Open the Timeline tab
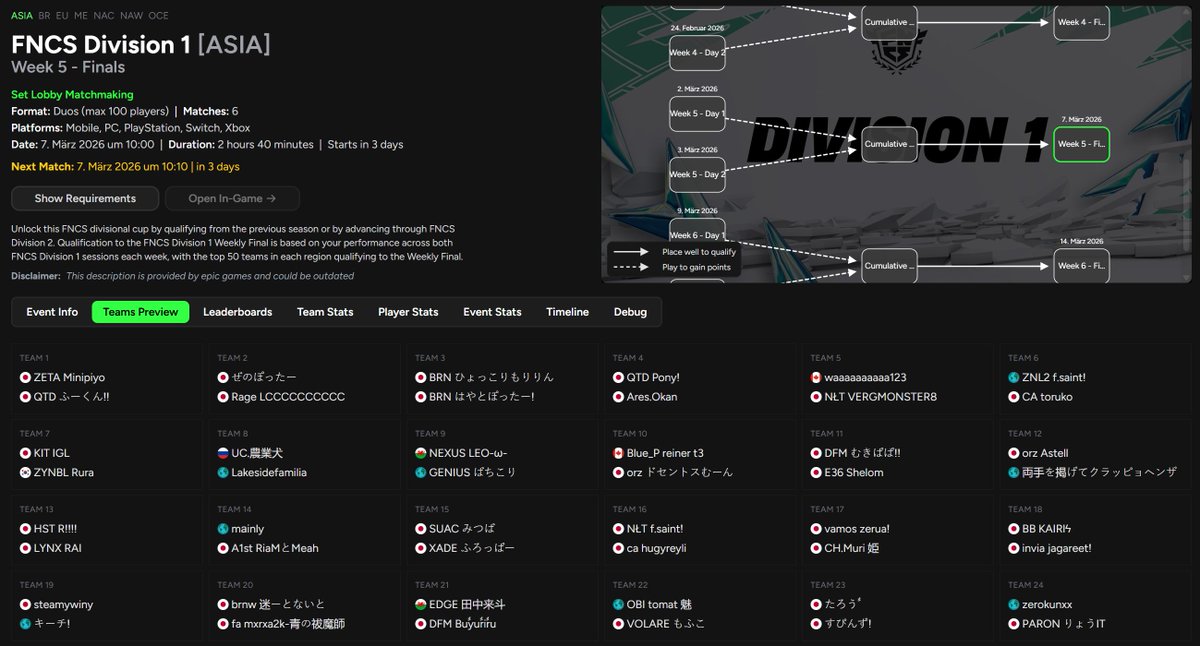Viewport: 1200px width, 646px height. point(567,312)
